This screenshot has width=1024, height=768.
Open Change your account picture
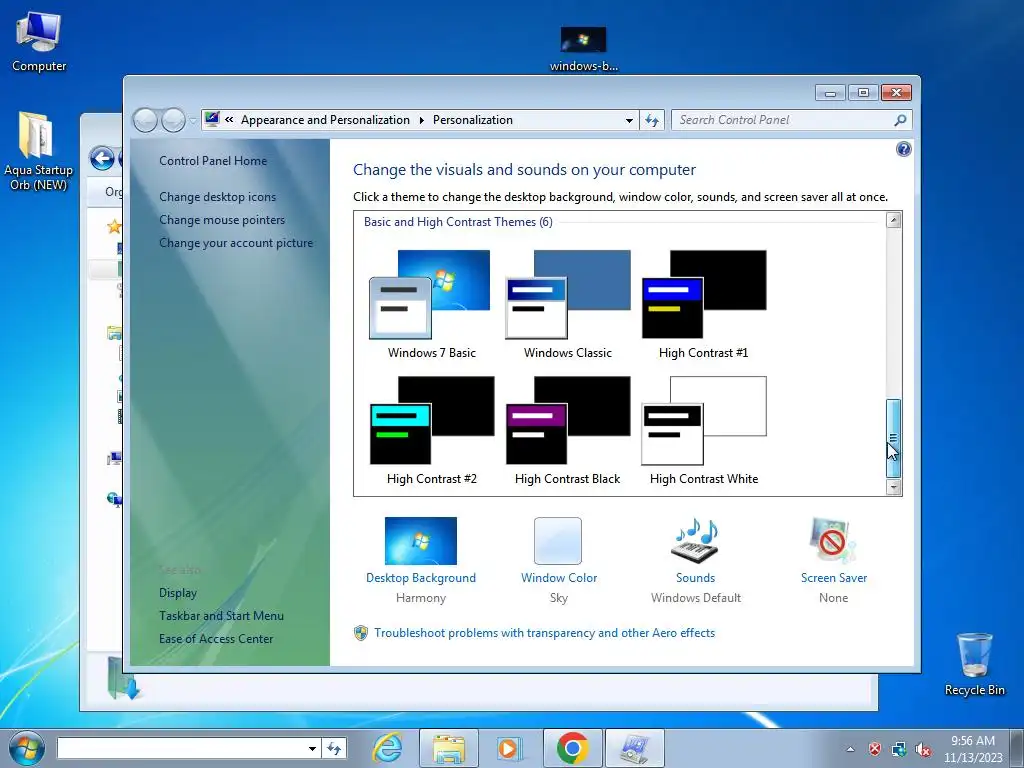tap(236, 242)
